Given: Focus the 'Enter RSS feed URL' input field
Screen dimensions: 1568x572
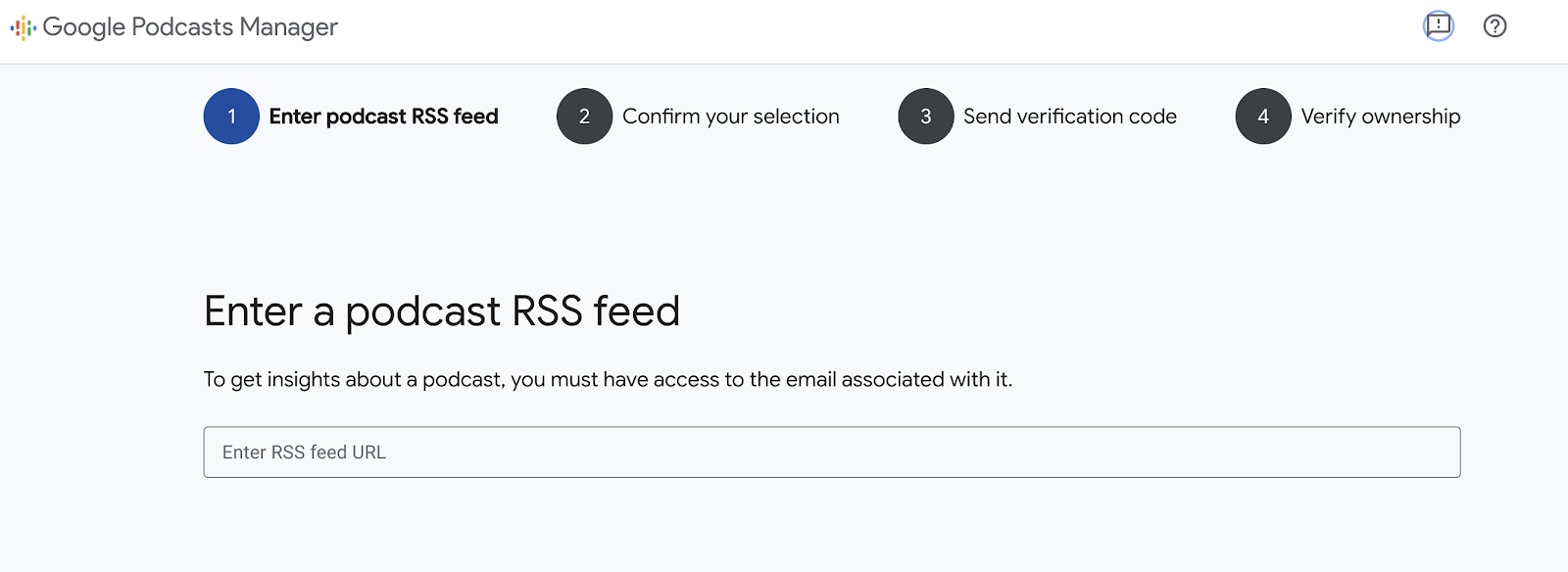Looking at the screenshot, I should click(x=831, y=453).
